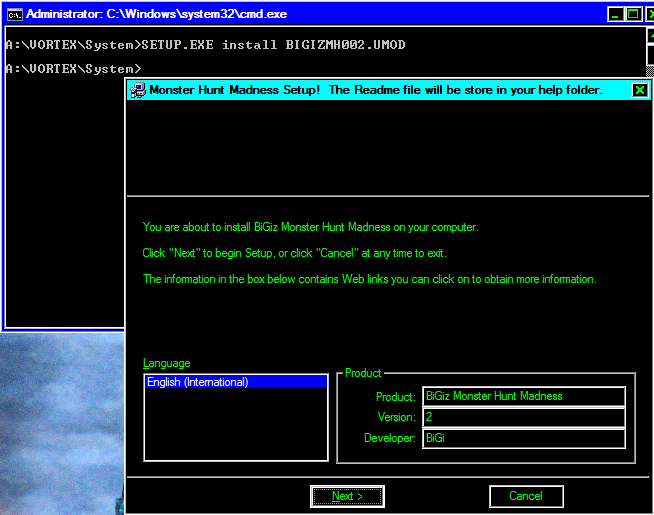
Task: Click the Product group box heading
Action: (363, 373)
